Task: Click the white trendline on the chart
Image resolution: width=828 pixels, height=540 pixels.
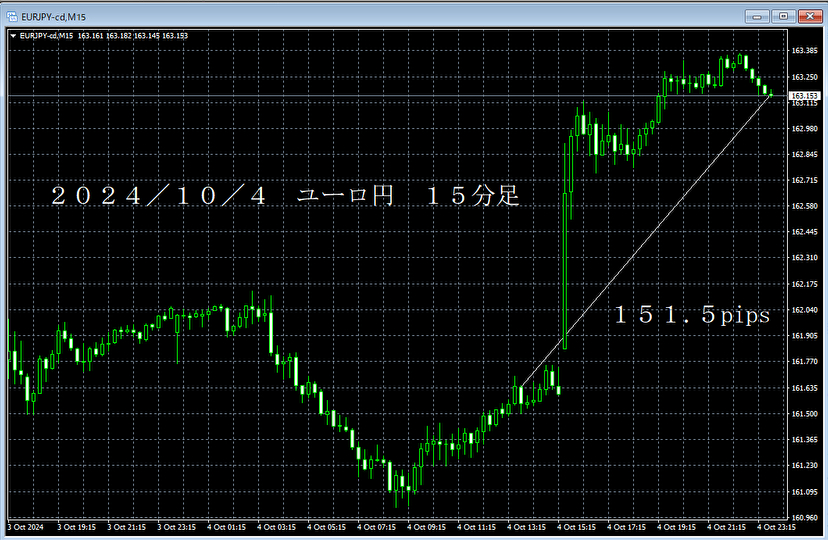Action: [x=645, y=241]
